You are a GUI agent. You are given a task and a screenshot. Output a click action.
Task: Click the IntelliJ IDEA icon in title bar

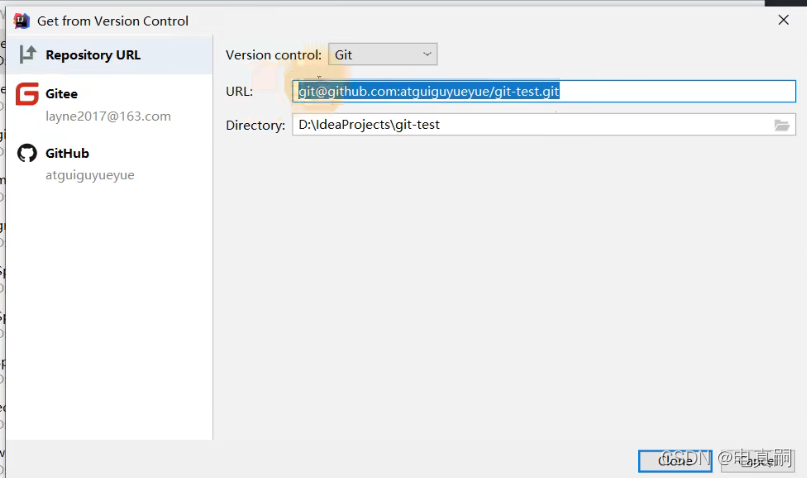[x=21, y=21]
